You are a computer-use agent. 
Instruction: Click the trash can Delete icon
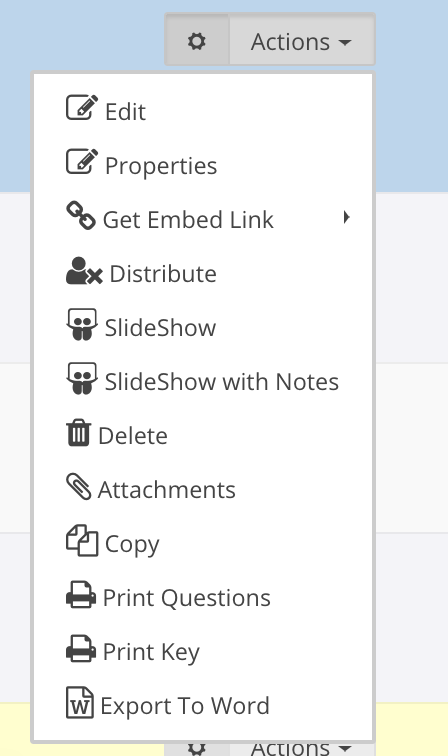click(79, 433)
